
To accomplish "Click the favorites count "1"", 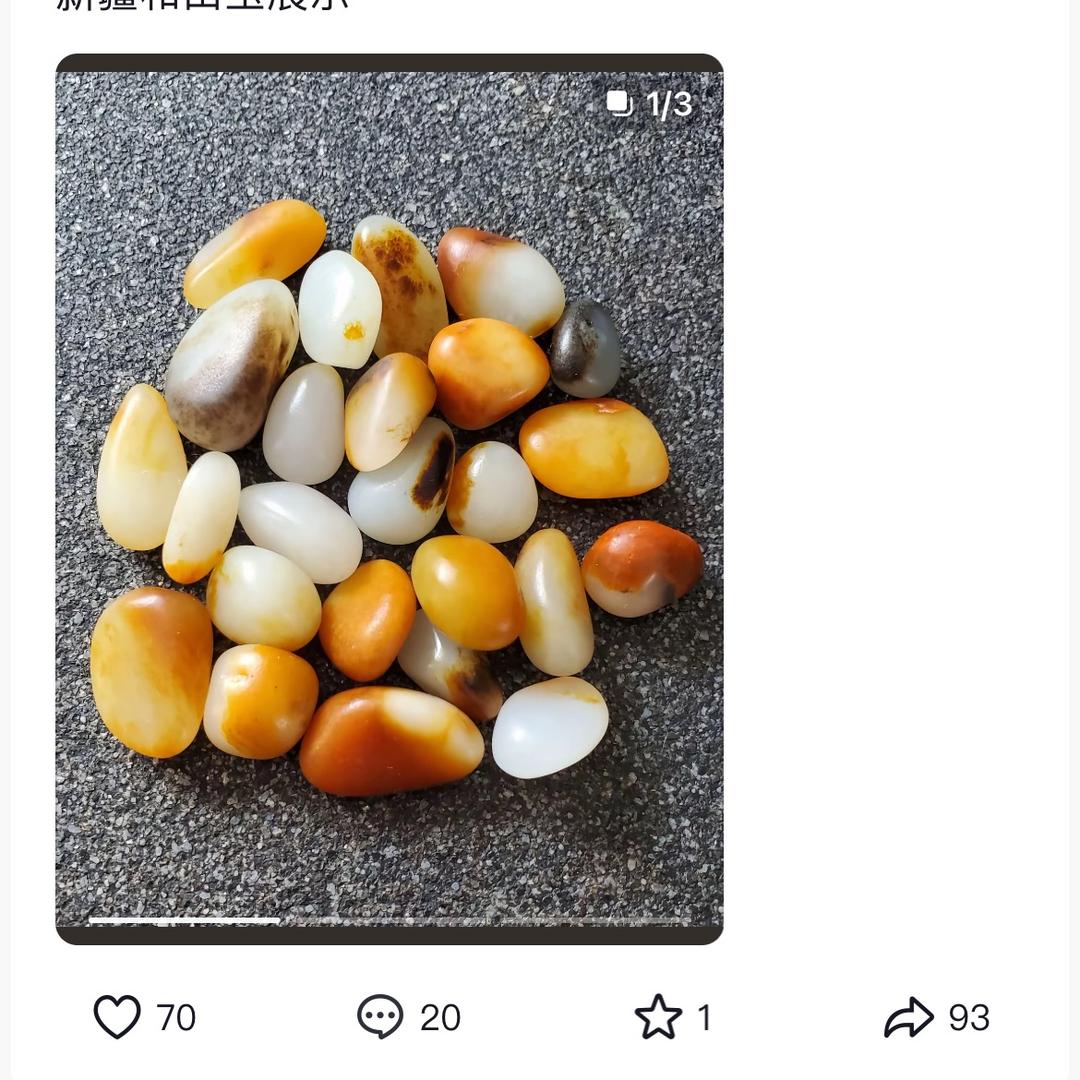I will coord(704,1018).
